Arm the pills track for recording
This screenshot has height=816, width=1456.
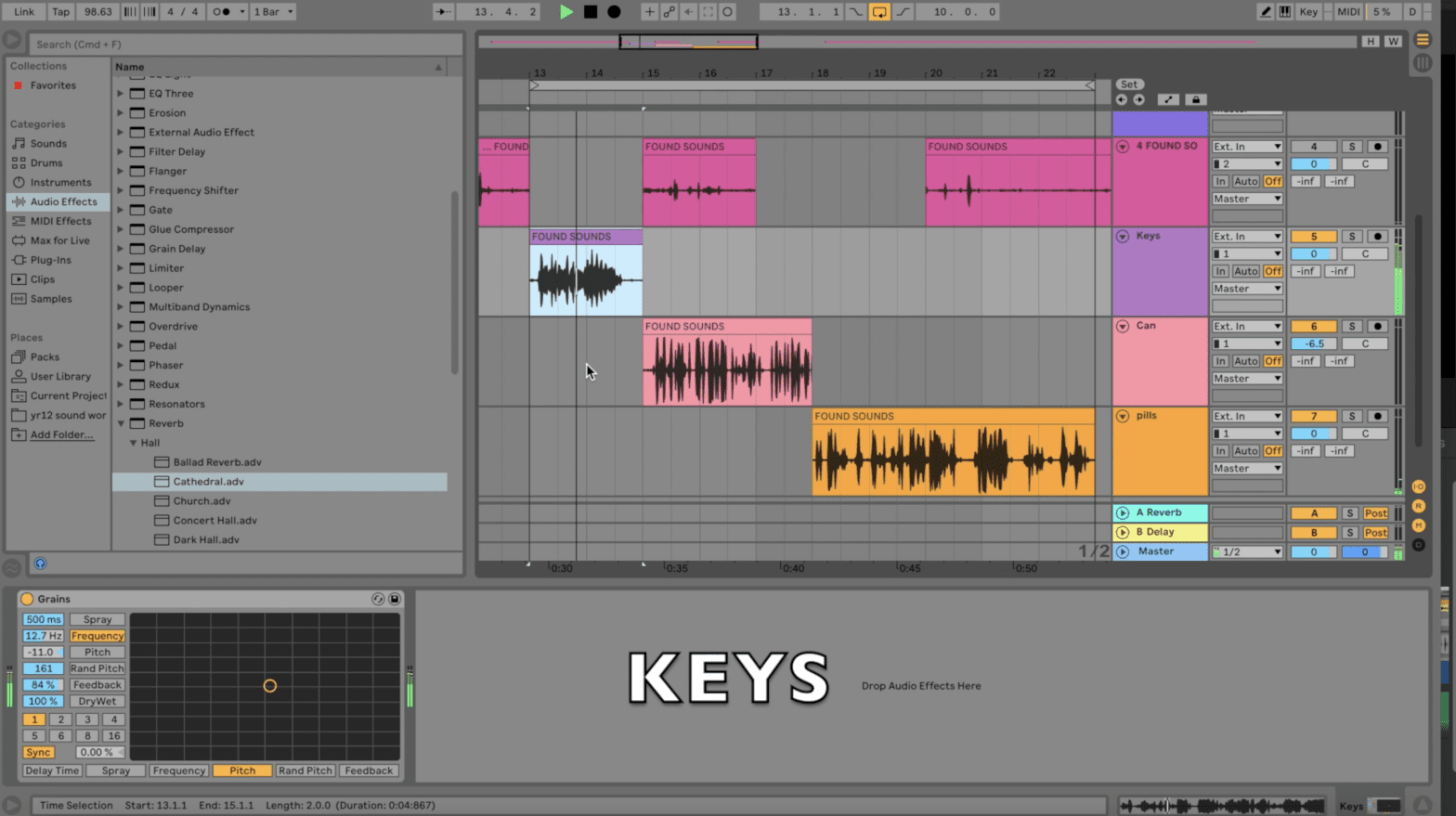(x=1378, y=417)
